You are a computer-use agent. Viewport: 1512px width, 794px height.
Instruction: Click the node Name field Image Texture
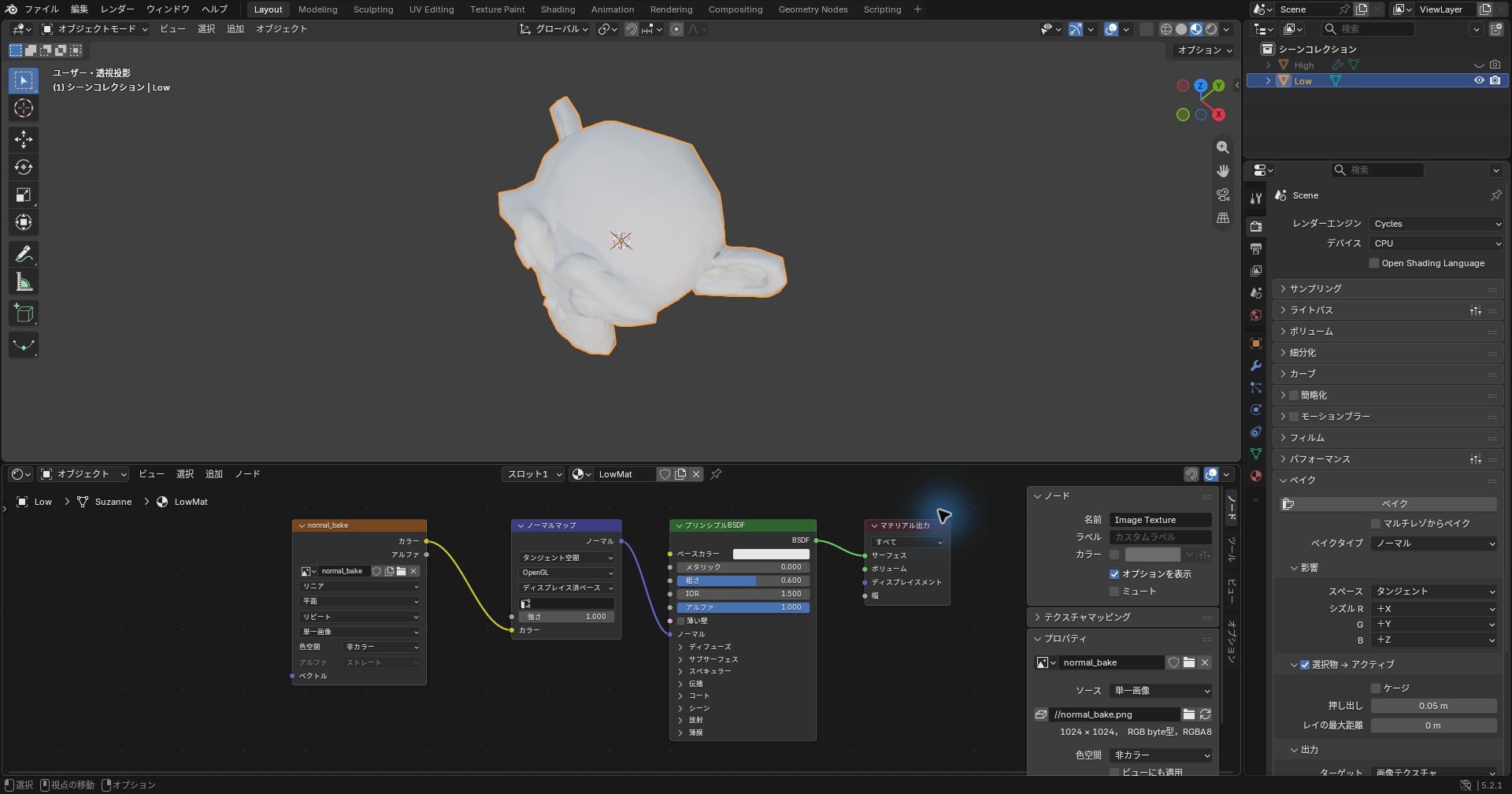(x=1160, y=520)
